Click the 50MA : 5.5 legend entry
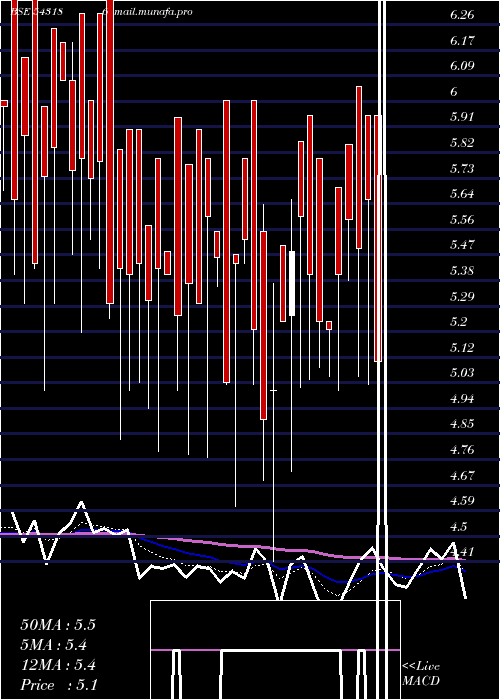 coord(58,625)
